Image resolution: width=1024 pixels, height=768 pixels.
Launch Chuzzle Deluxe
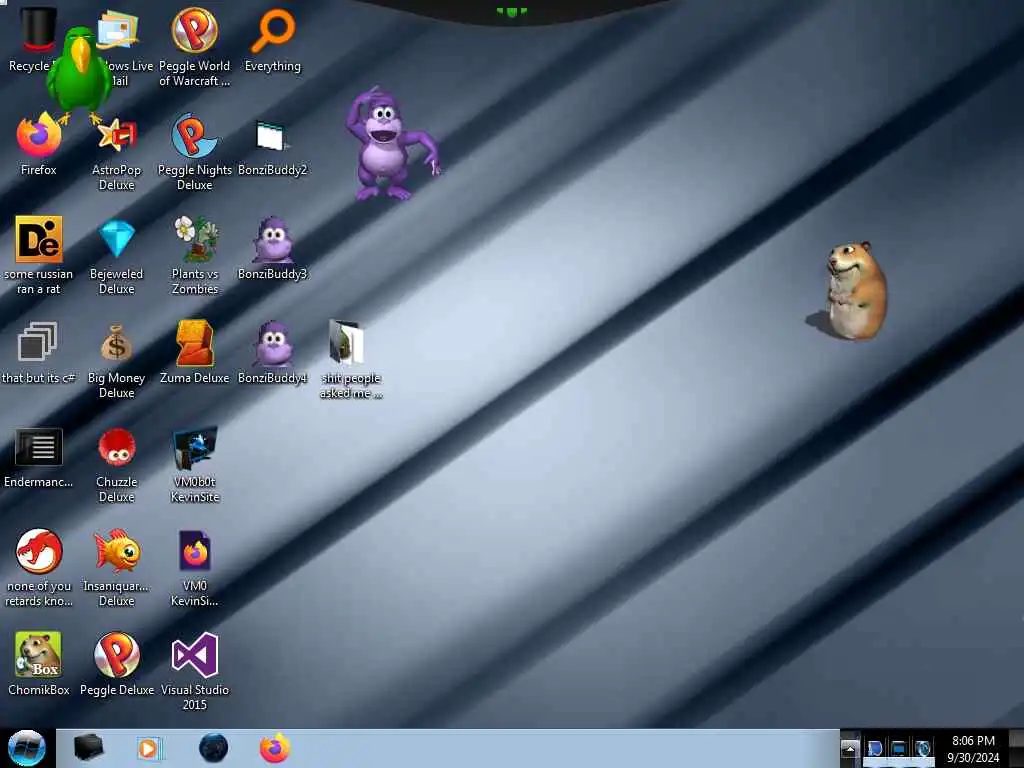click(x=117, y=447)
